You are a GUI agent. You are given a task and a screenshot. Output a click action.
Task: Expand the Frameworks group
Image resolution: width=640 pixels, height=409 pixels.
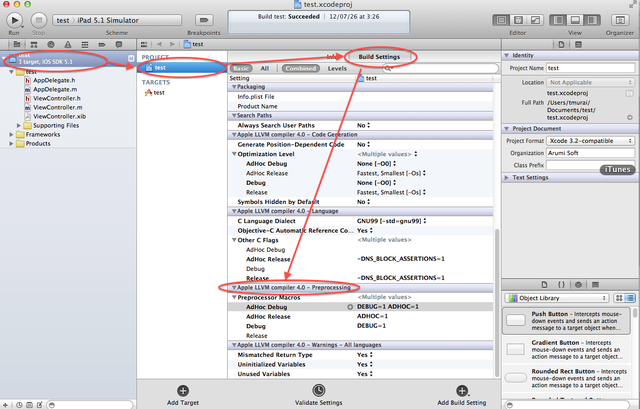click(11, 134)
